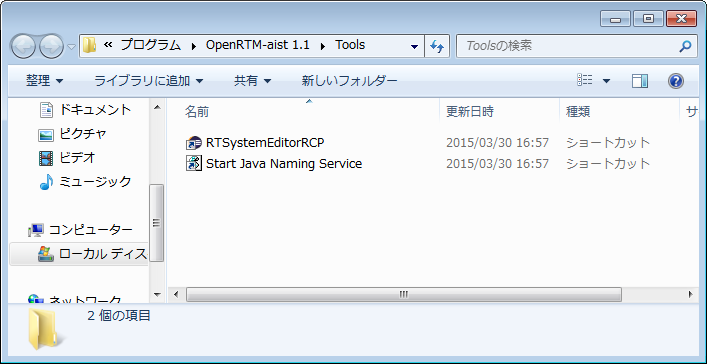The height and width of the screenshot is (364, 707).
Task: Select the RTSystemEditorRCP shortcut icon
Action: click(194, 143)
